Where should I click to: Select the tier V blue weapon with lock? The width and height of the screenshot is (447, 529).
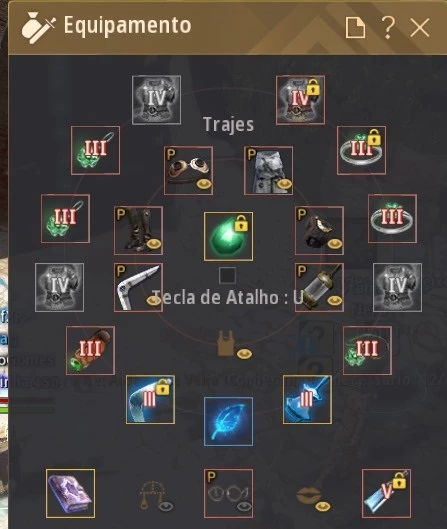(386, 493)
